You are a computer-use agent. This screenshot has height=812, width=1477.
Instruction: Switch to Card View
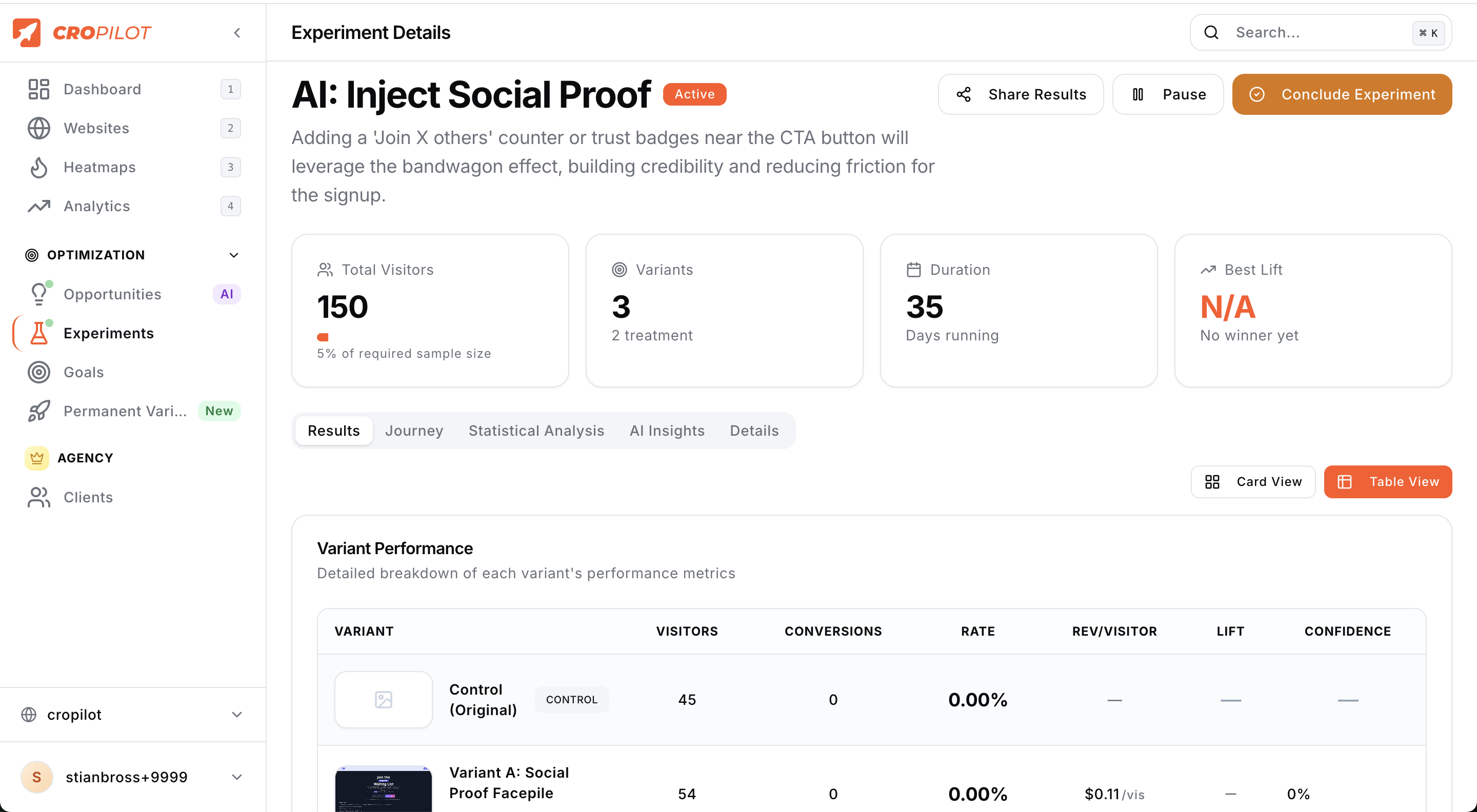click(1253, 481)
